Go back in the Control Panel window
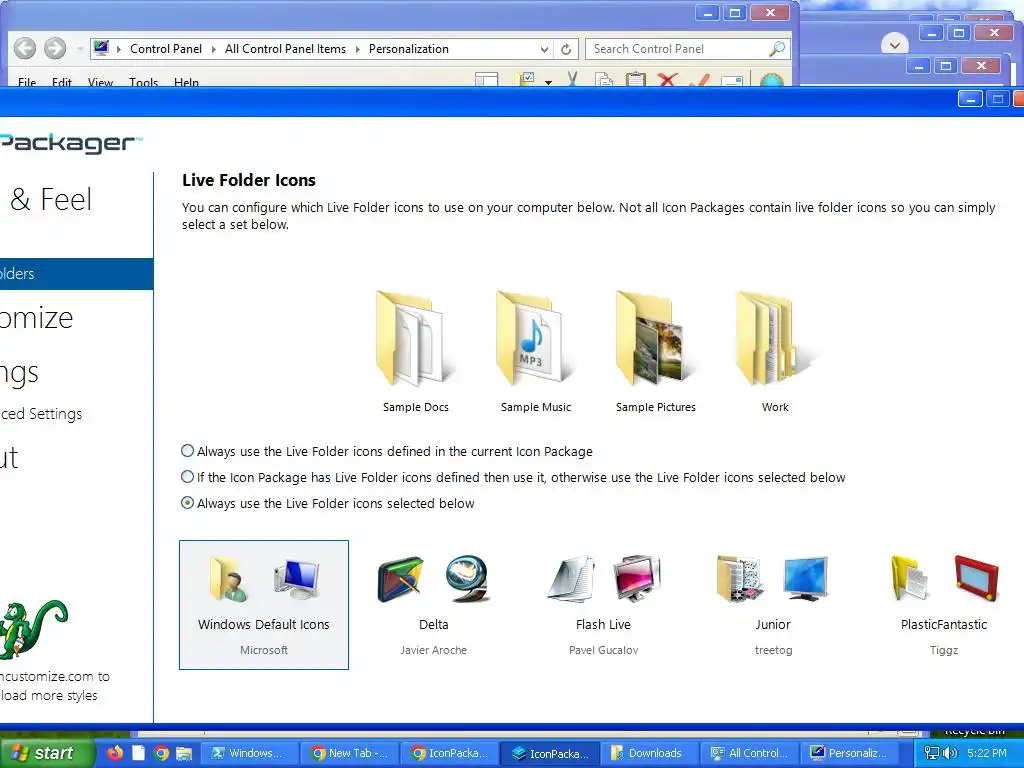Image resolution: width=1024 pixels, height=768 pixels. (x=25, y=48)
